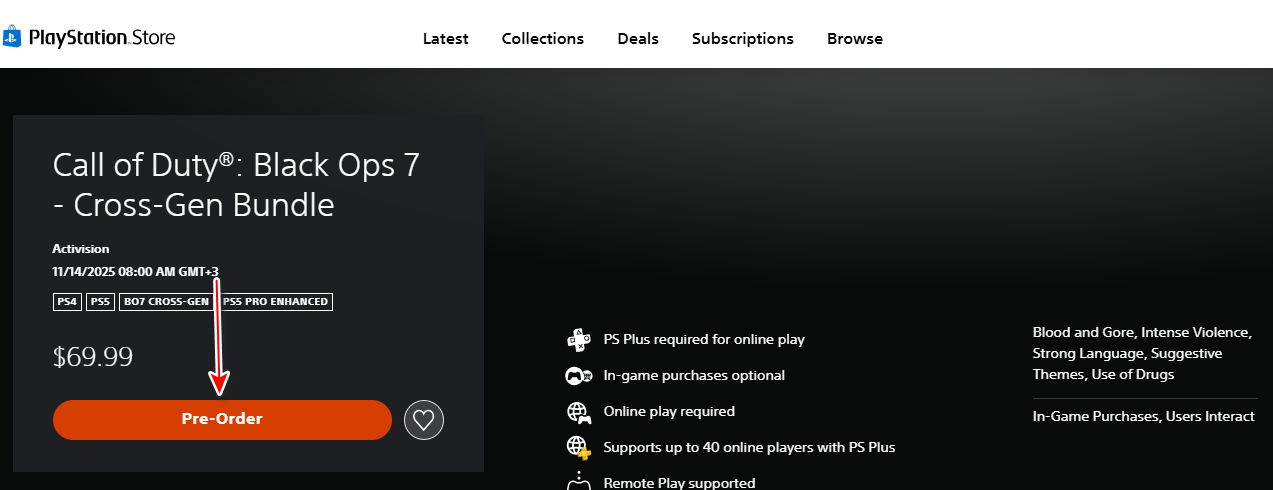Open the Latest menu item

click(445, 39)
